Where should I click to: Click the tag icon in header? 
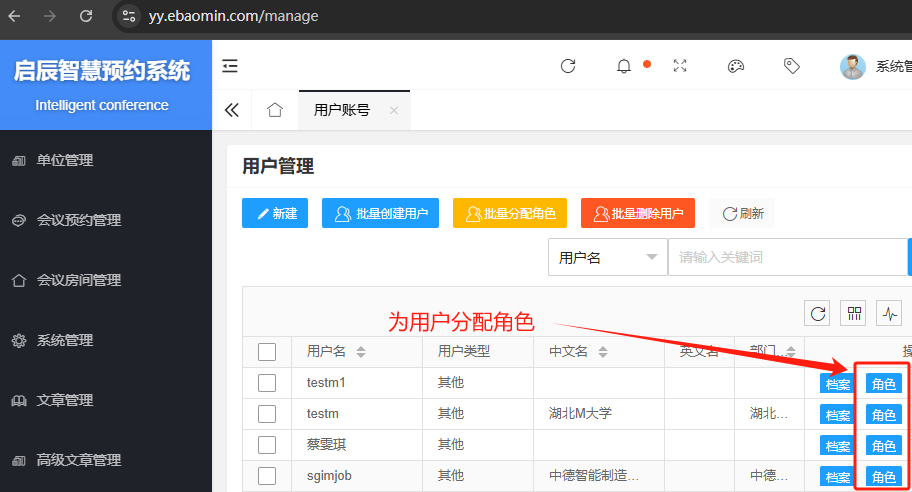pos(792,66)
